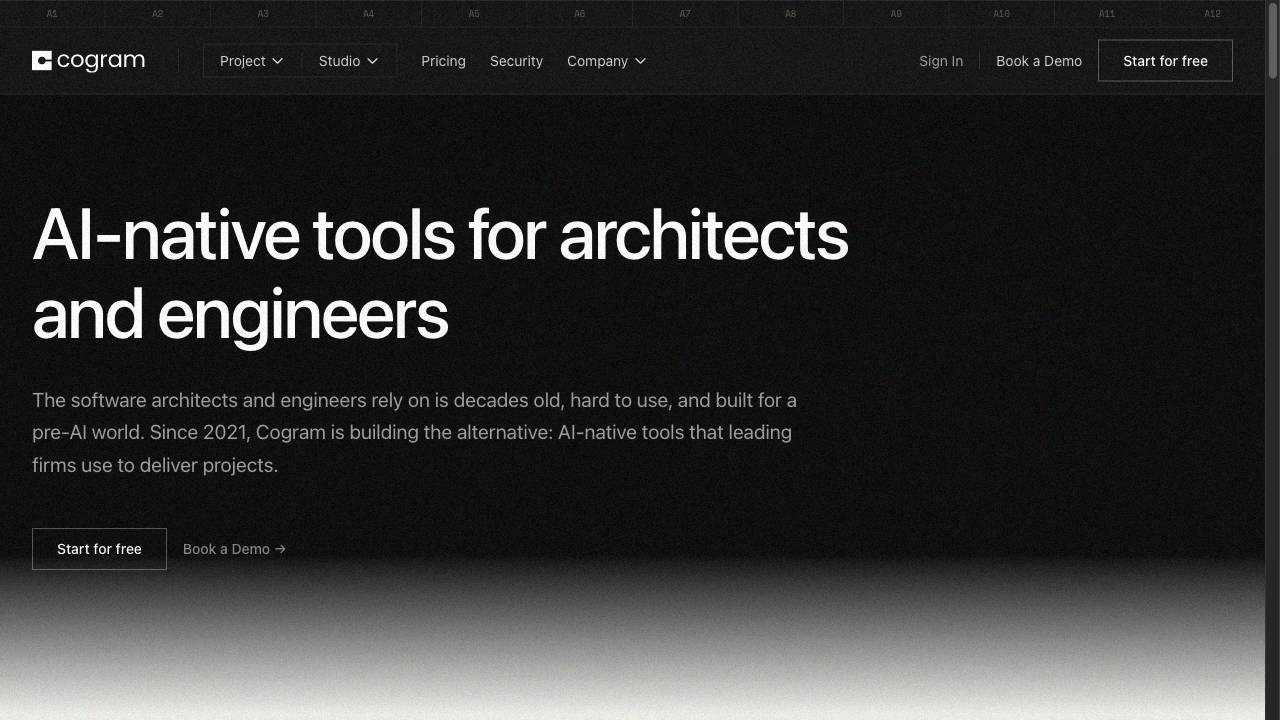This screenshot has width=1280, height=720.
Task: Click the Cogram logo icon
Action: pos(41,61)
